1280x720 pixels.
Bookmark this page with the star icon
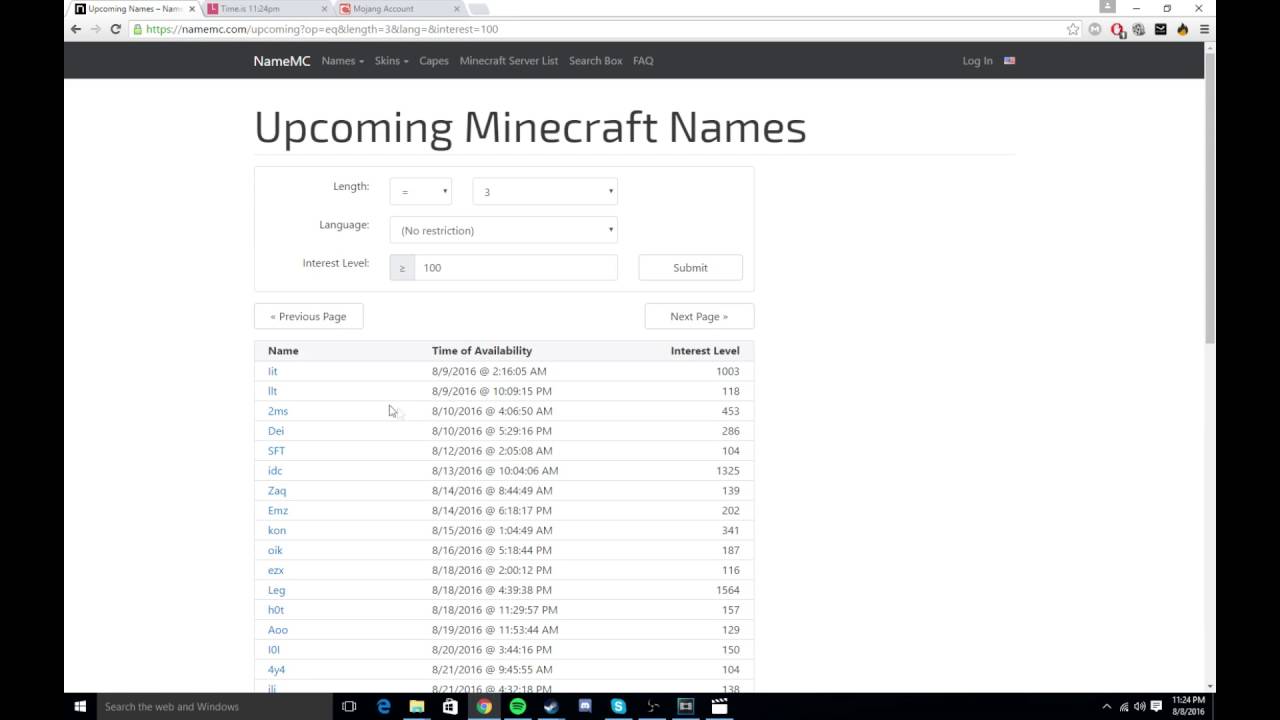[x=1073, y=29]
